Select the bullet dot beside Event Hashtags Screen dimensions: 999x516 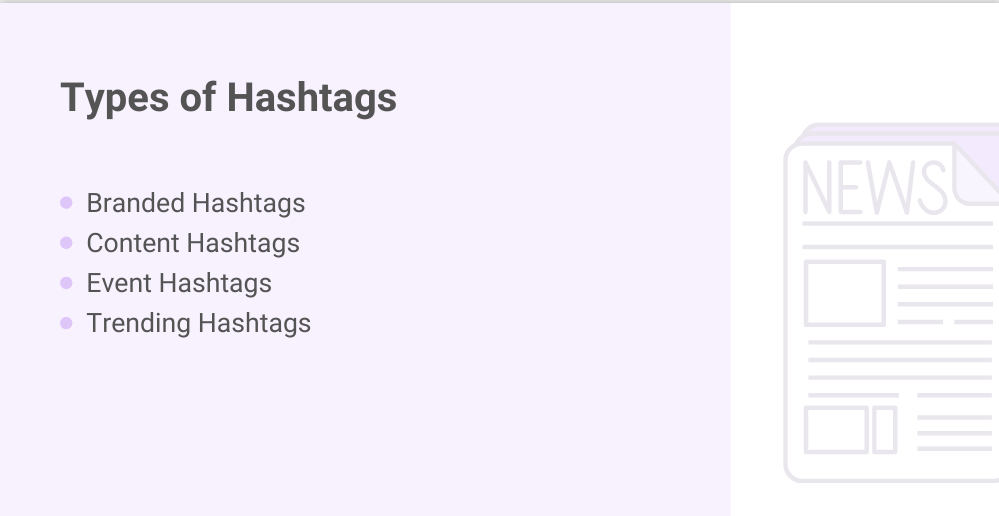pos(66,283)
